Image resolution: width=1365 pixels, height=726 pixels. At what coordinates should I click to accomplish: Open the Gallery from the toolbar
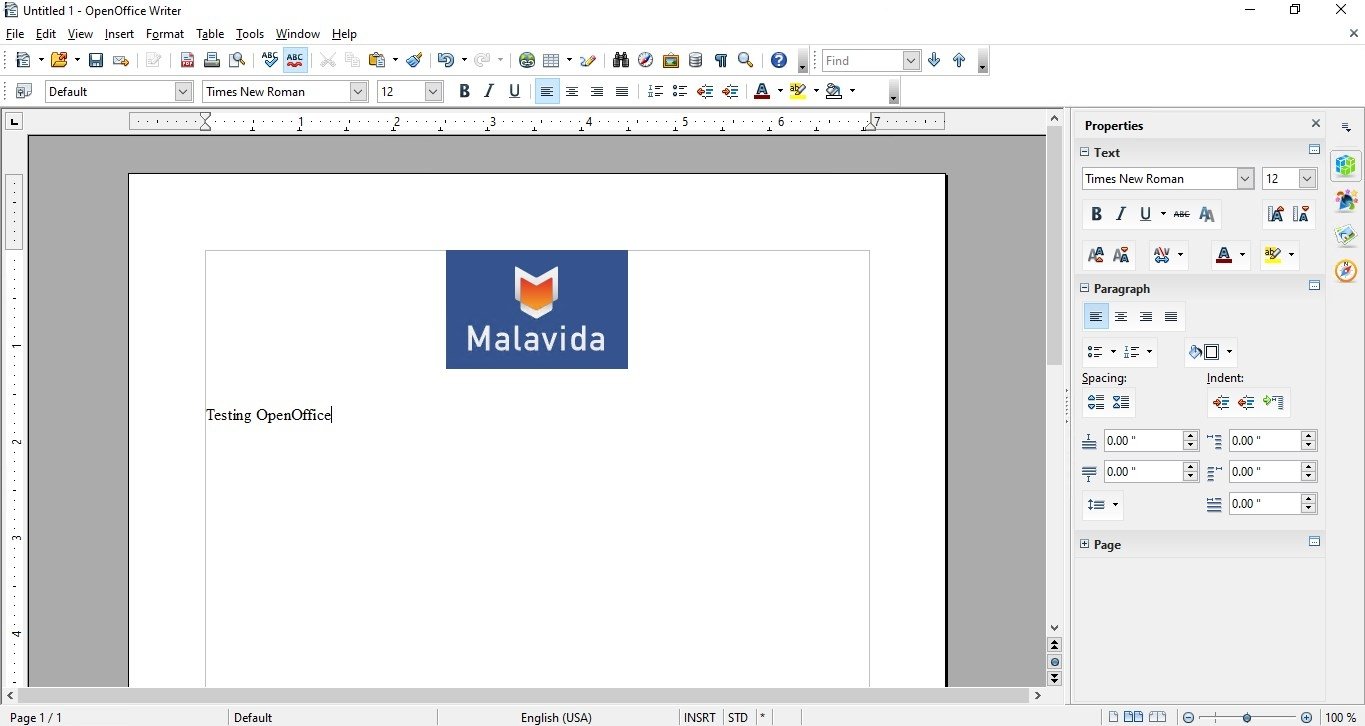point(671,60)
